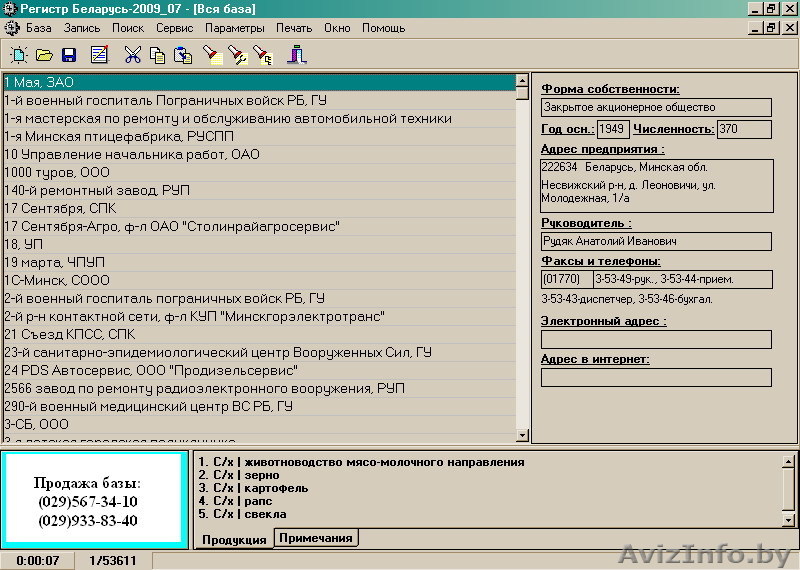The image size is (800, 570).
Task: Click the flashlight with wrench search icon
Action: click(x=237, y=55)
